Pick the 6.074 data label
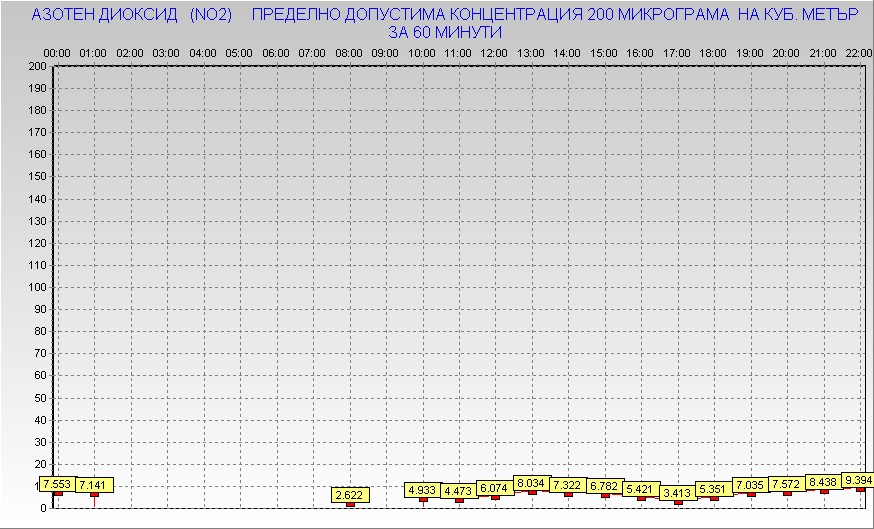The image size is (874, 529). pyautogui.click(x=495, y=488)
